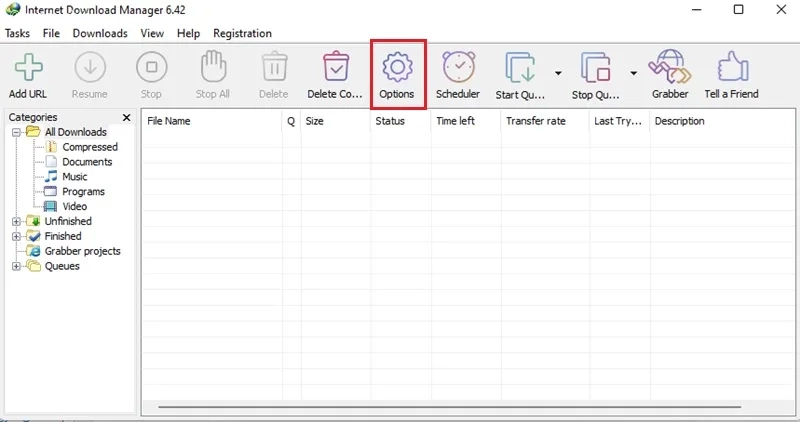Launch the Grabber tool icon

tap(669, 67)
